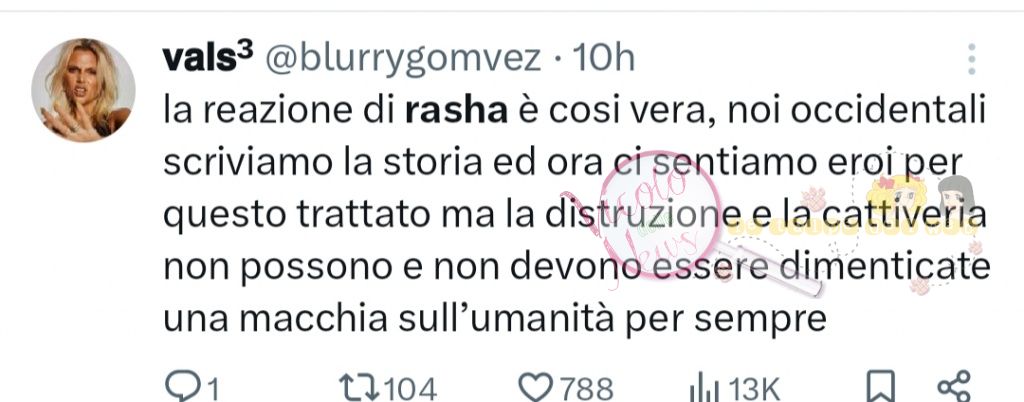Click the like count 788

(x=586, y=390)
